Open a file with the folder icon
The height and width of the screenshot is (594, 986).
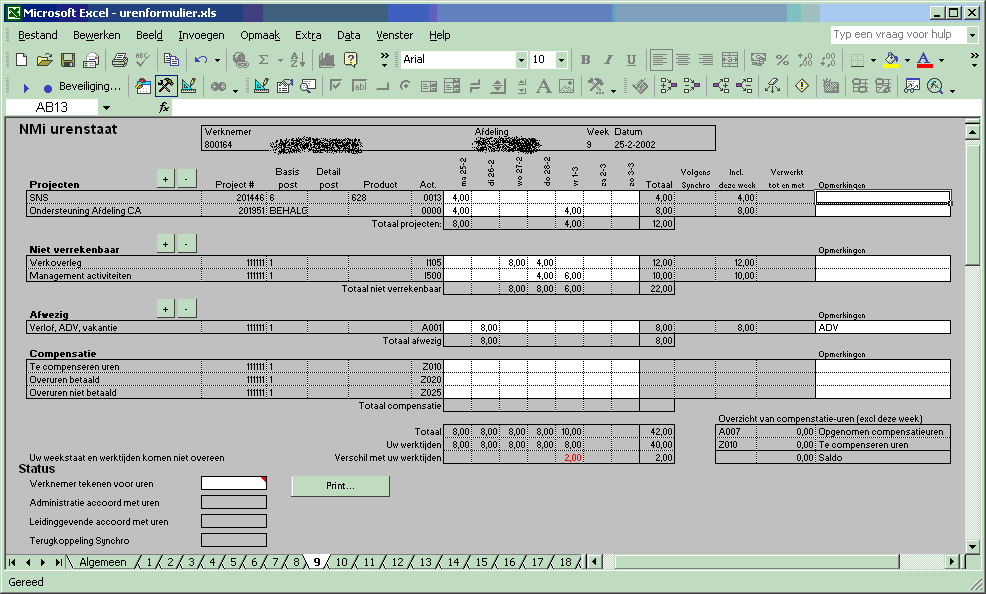click(x=45, y=60)
